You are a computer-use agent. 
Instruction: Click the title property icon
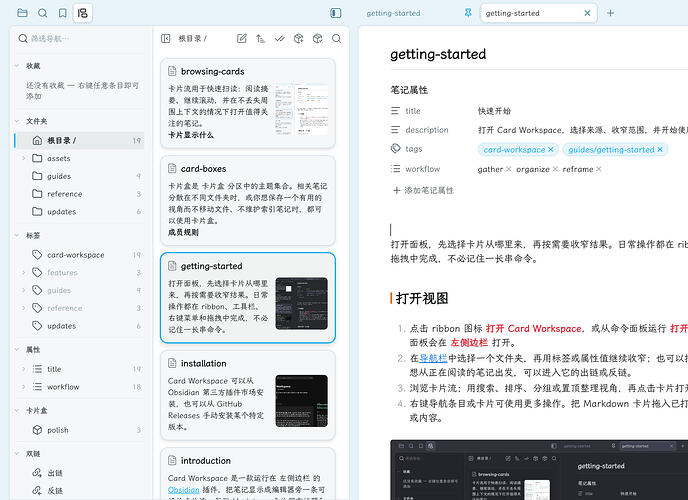pos(395,111)
